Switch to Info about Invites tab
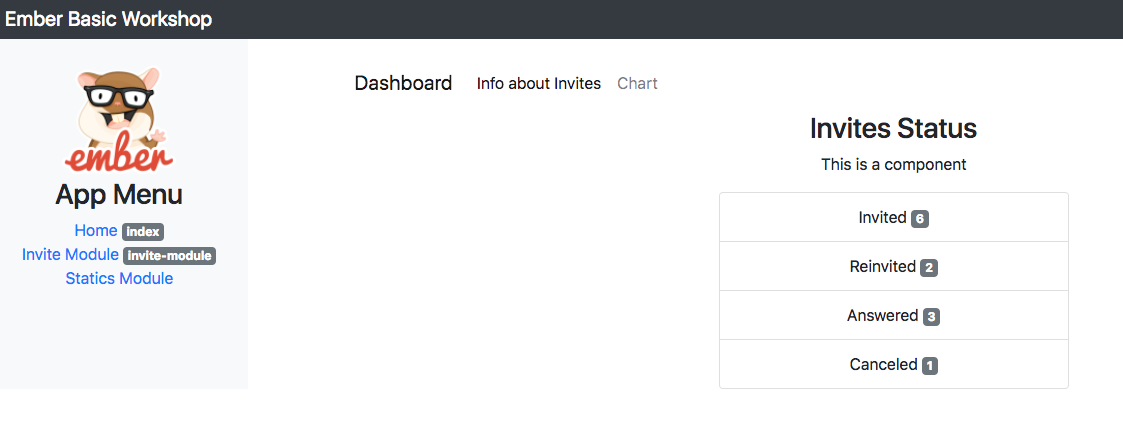The height and width of the screenshot is (423, 1123). click(539, 84)
